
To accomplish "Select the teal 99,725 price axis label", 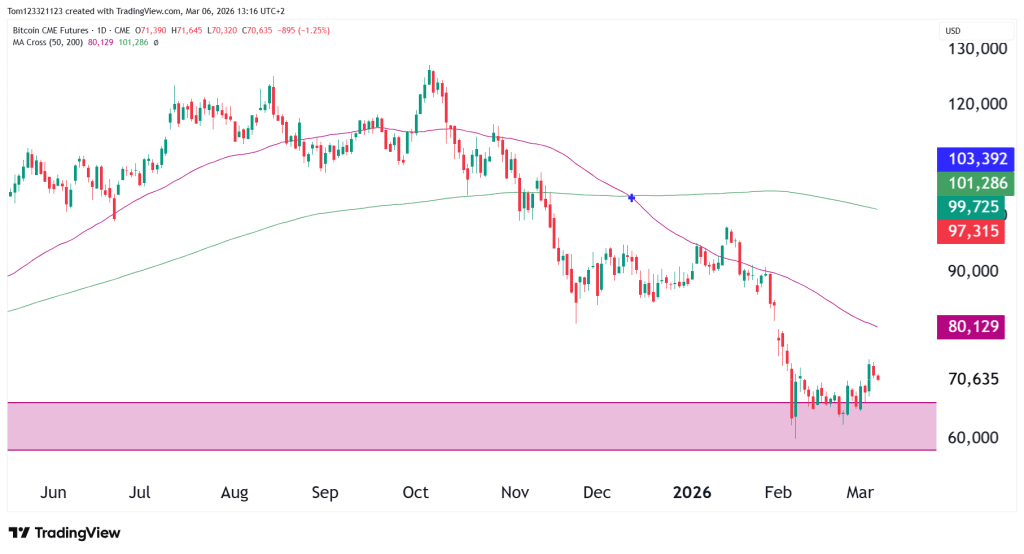I will pos(975,208).
